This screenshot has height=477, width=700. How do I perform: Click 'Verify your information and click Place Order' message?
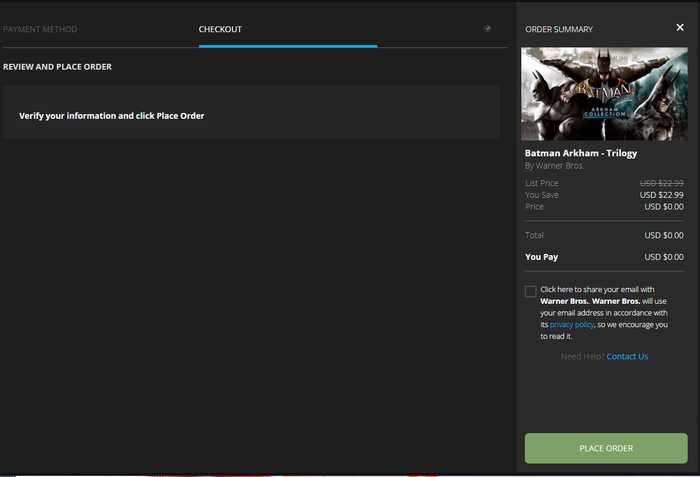[x=112, y=116]
